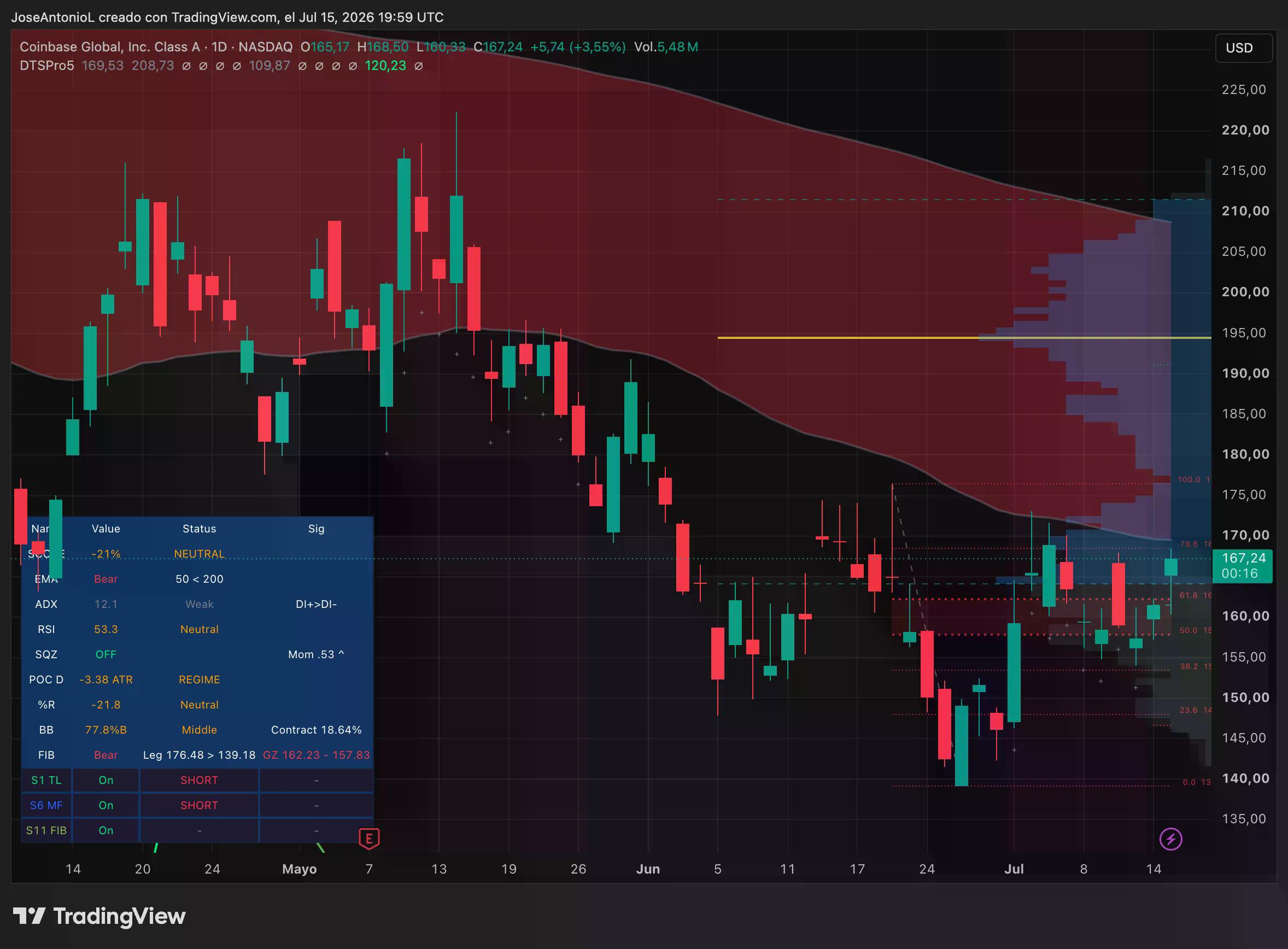Click the On value in S11 FIB row
The height and width of the screenshot is (949, 1288).
tap(106, 831)
